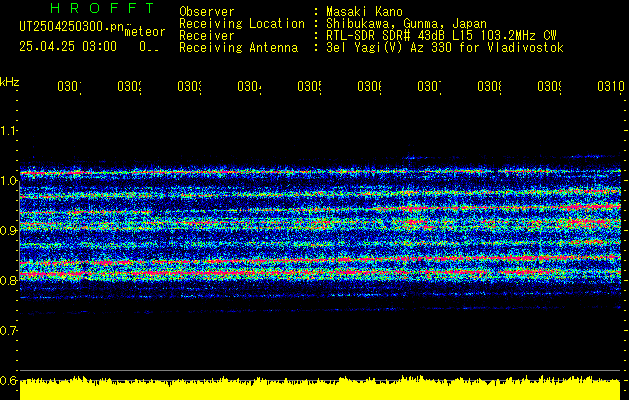Click the name Masaki Kano
629x400 pixels.
tap(364, 12)
